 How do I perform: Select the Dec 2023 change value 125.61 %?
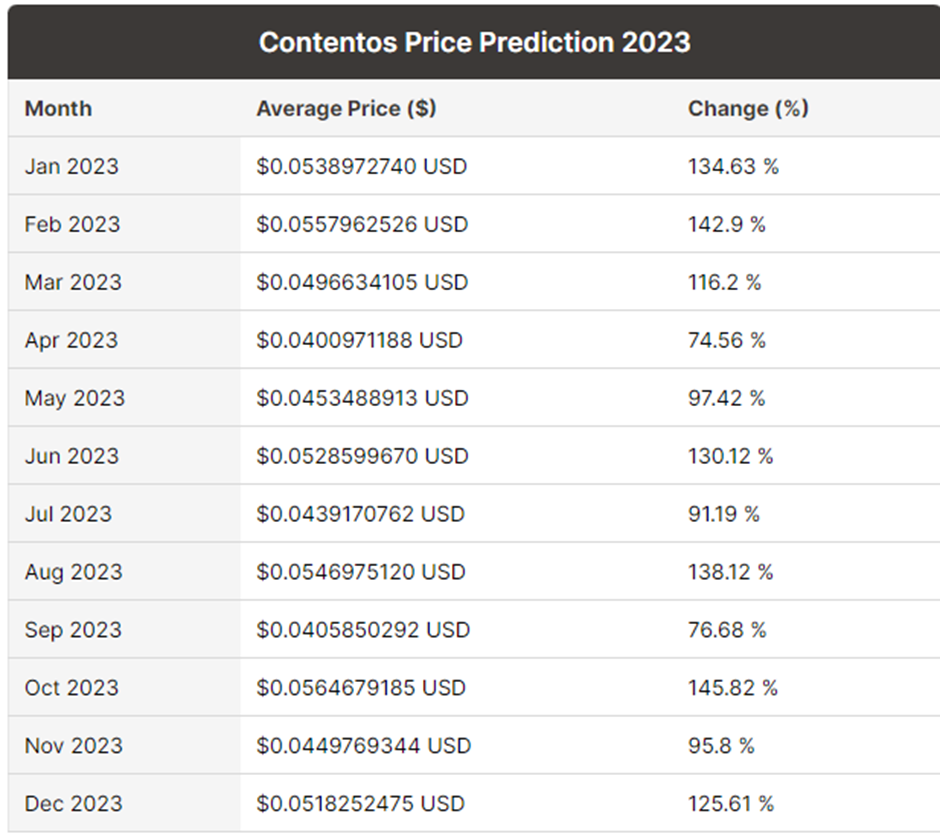[731, 804]
